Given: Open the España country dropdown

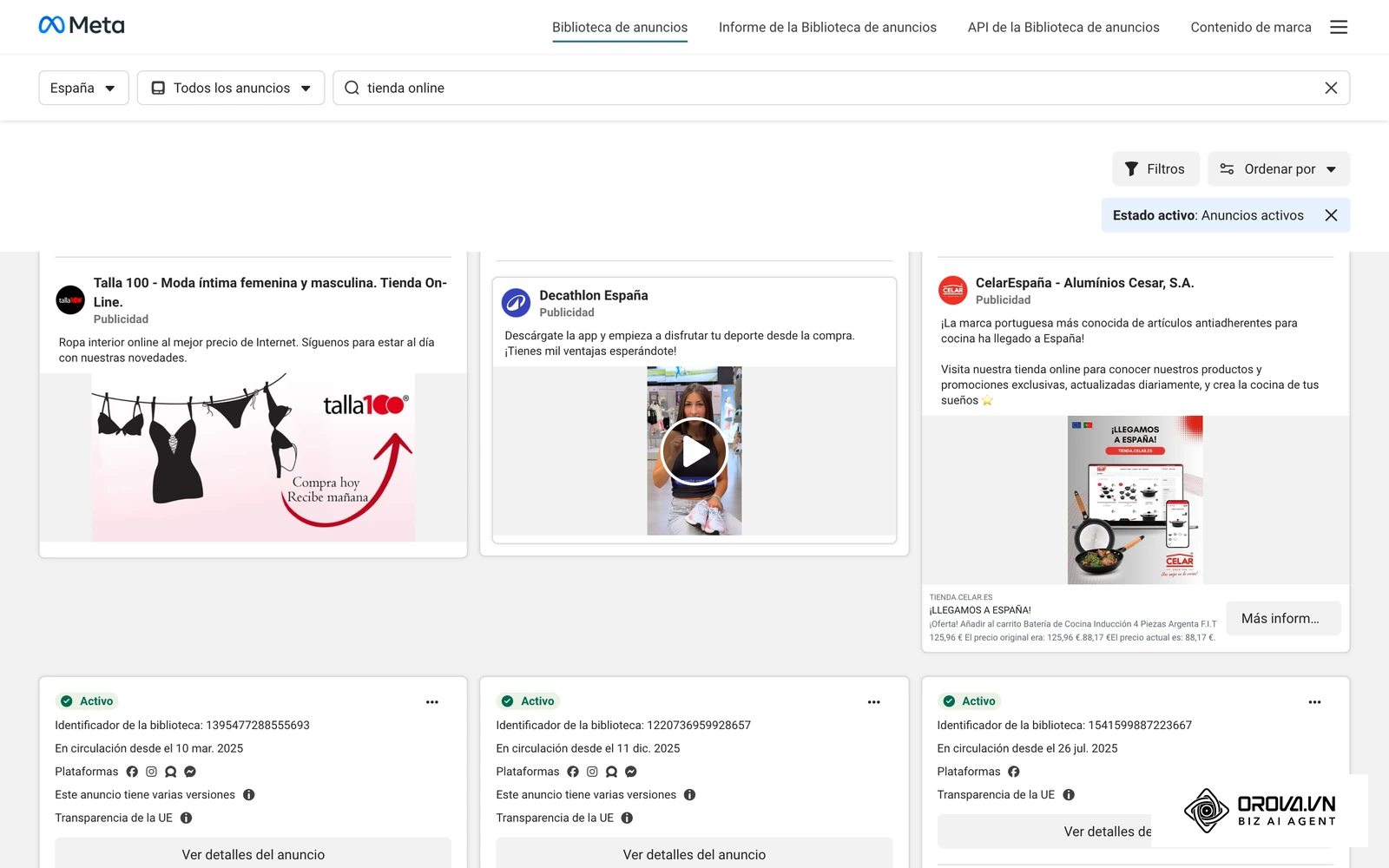Looking at the screenshot, I should pyautogui.click(x=83, y=88).
